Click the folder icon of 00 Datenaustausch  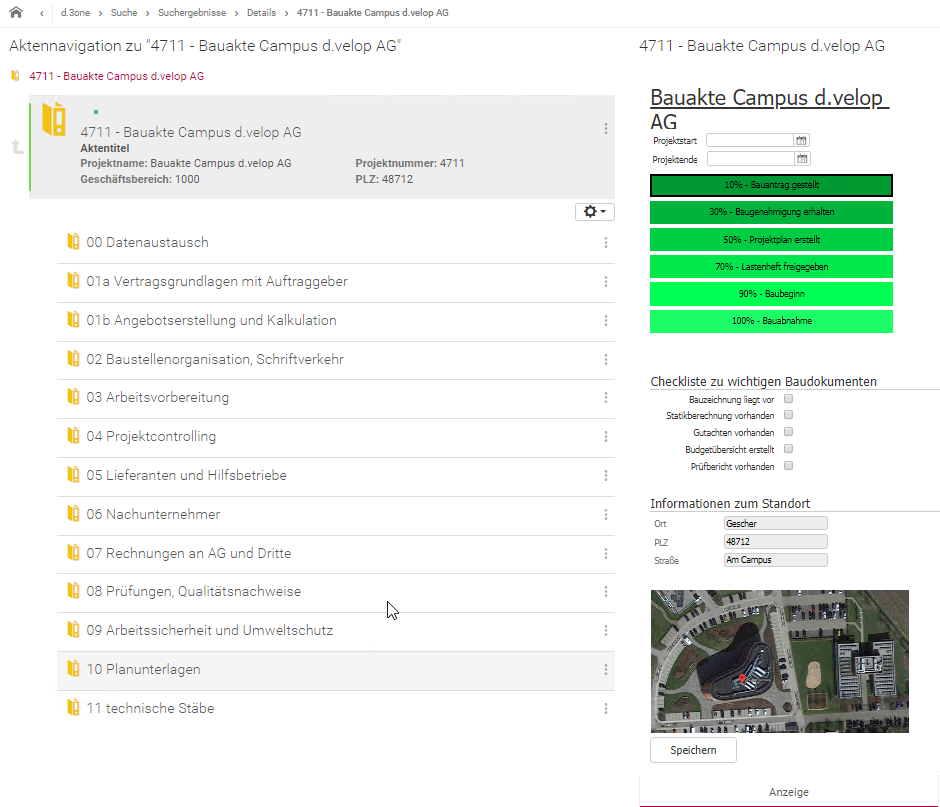tap(73, 242)
